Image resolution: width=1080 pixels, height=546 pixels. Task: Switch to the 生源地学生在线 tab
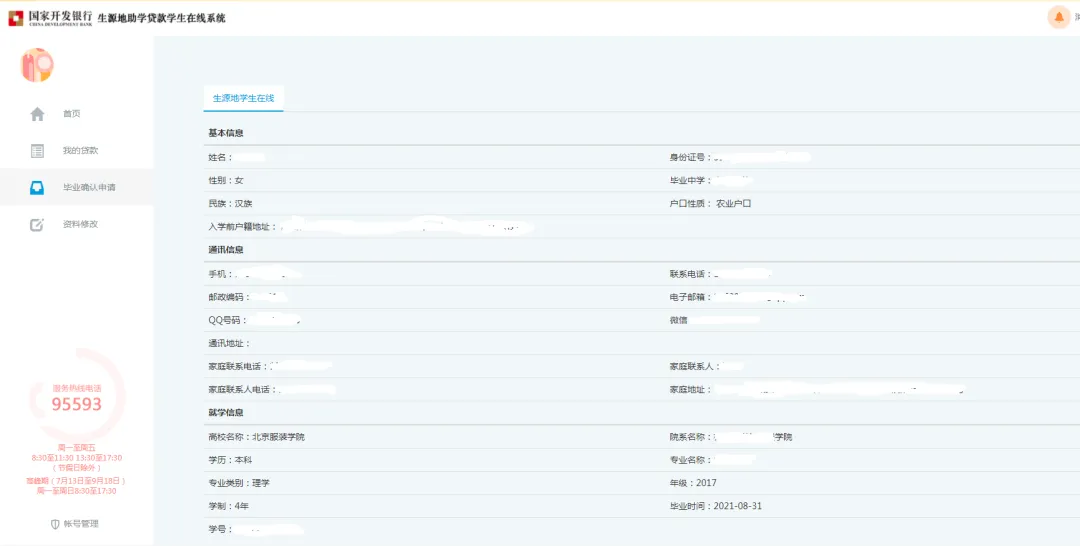click(243, 98)
